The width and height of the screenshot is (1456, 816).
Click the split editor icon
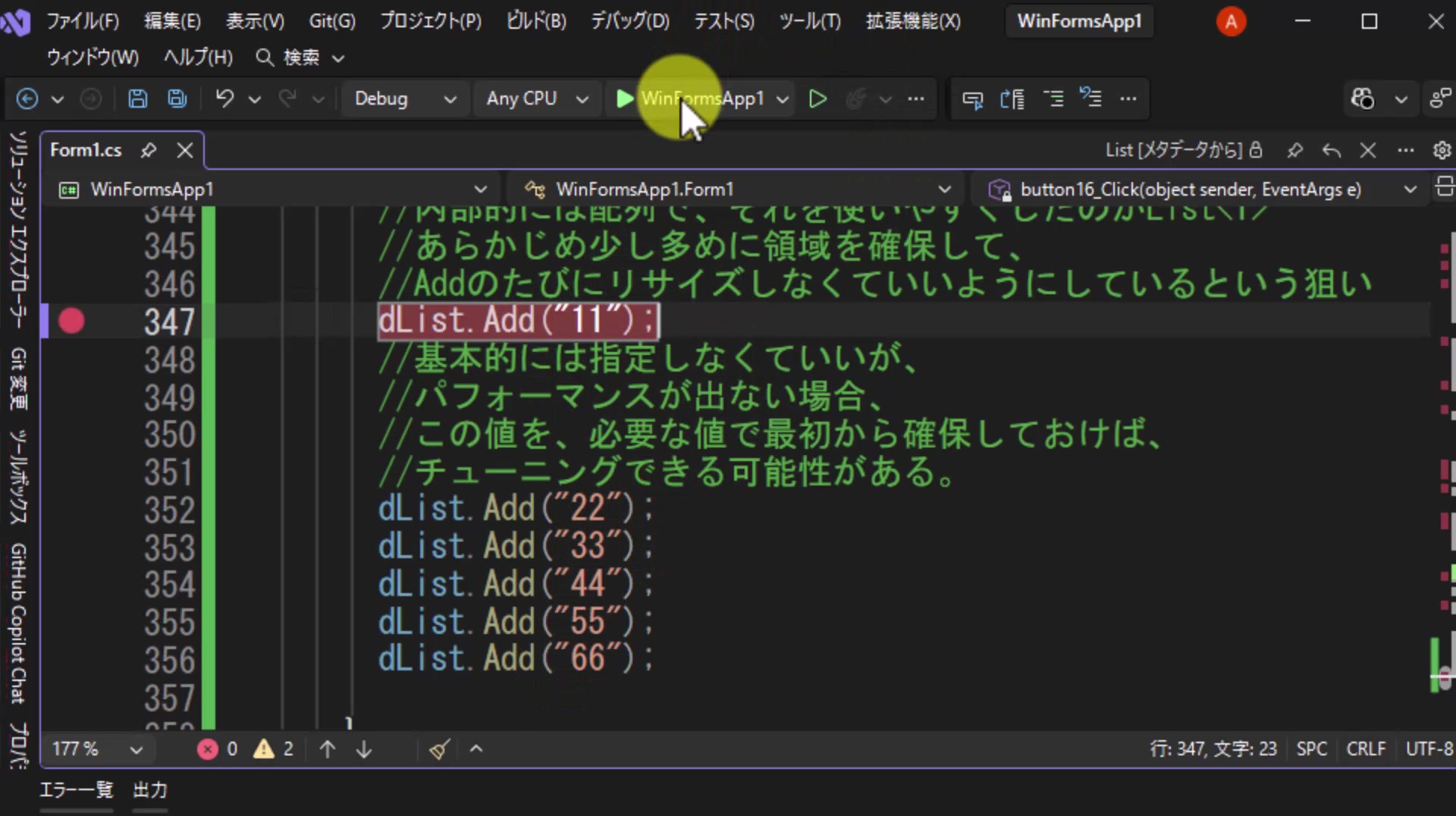tap(1444, 187)
